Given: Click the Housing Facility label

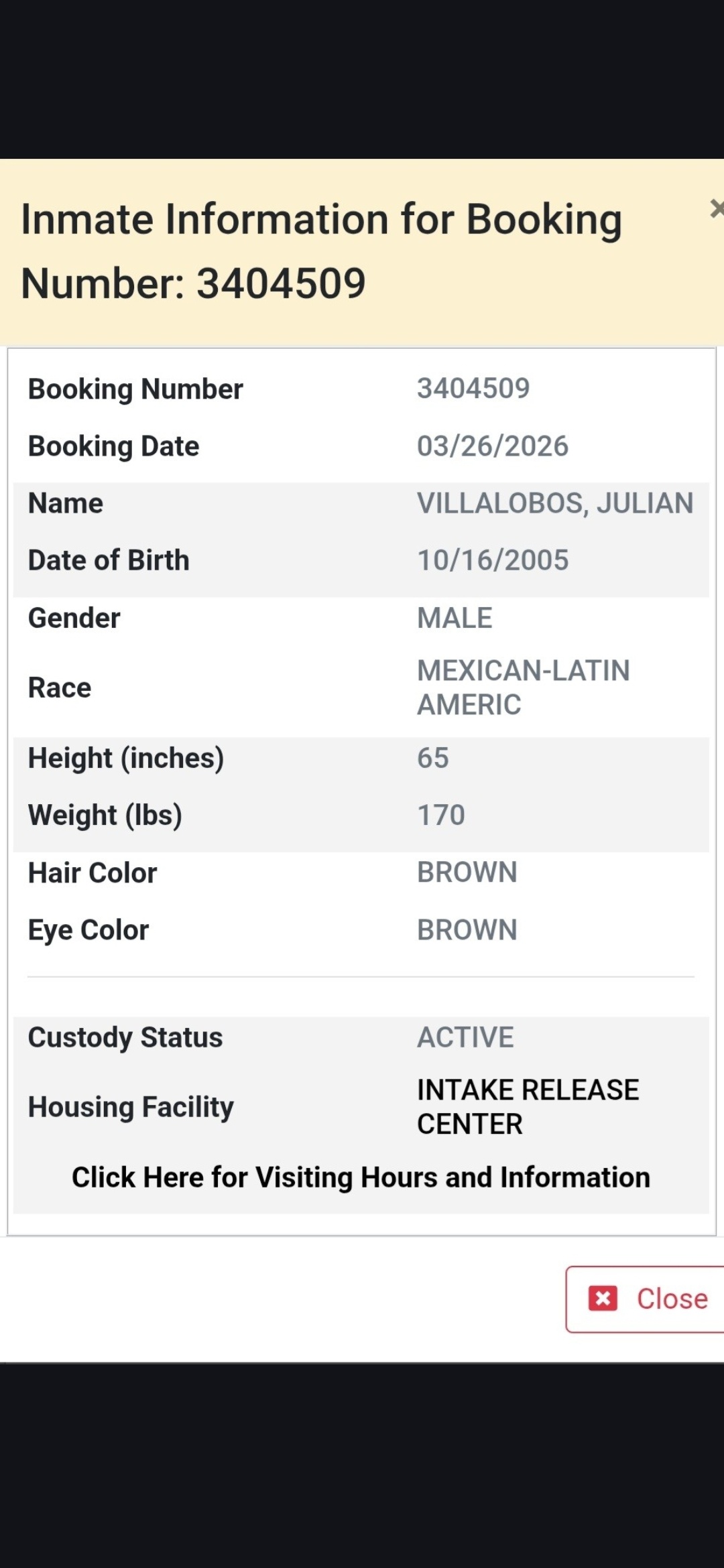Looking at the screenshot, I should 131,1107.
